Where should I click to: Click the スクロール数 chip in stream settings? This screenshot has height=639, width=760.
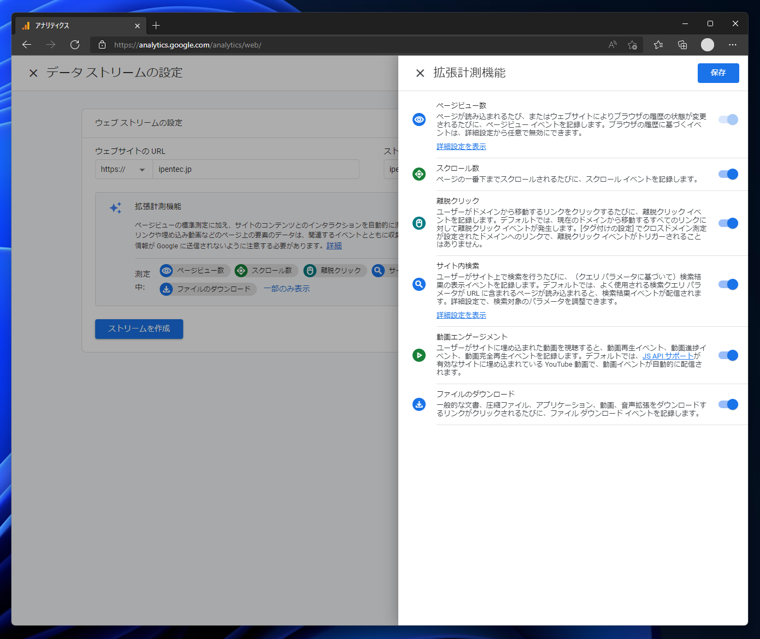click(265, 271)
